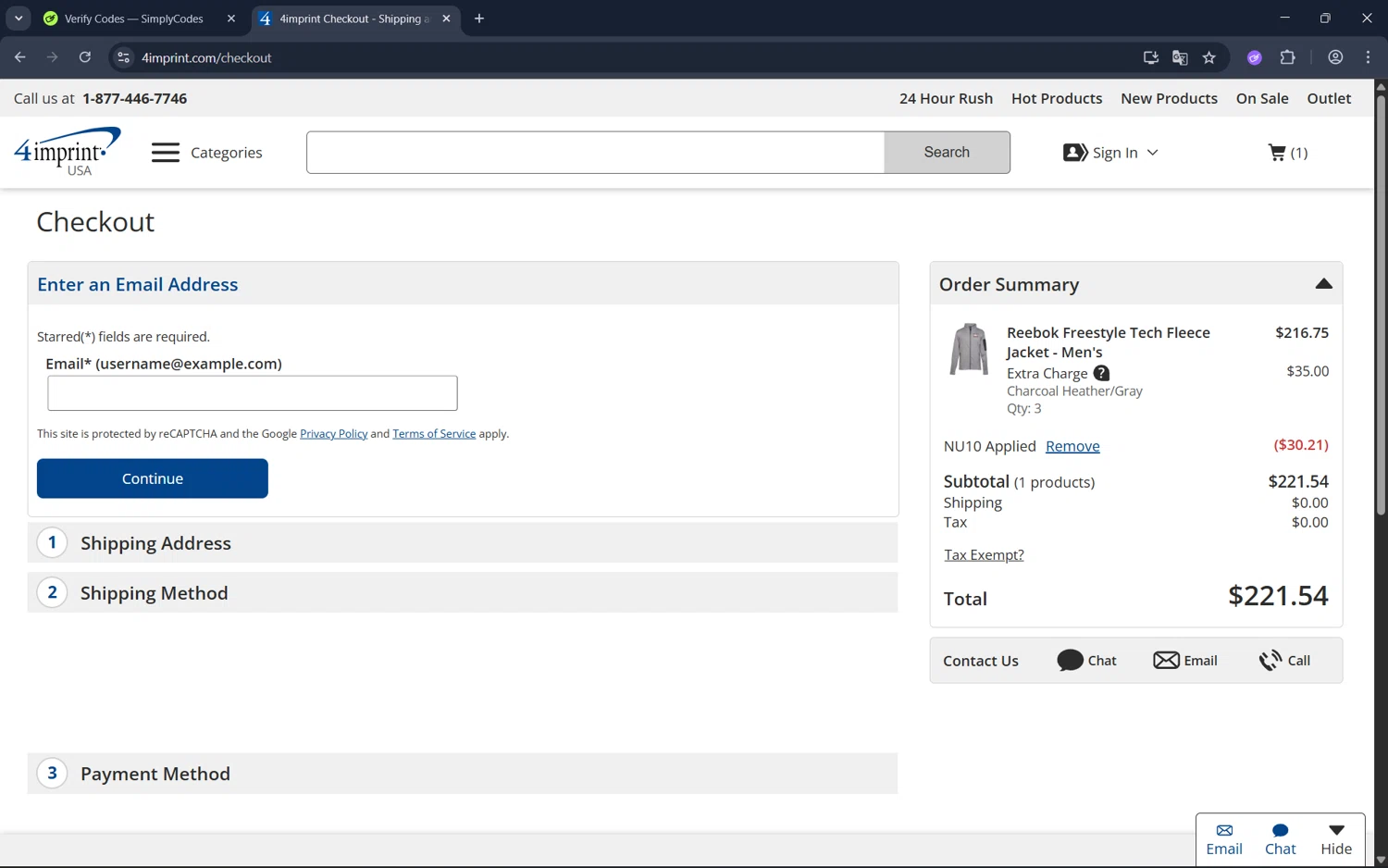Go to New Products
Viewport: 1388px width, 868px height.
click(x=1169, y=98)
